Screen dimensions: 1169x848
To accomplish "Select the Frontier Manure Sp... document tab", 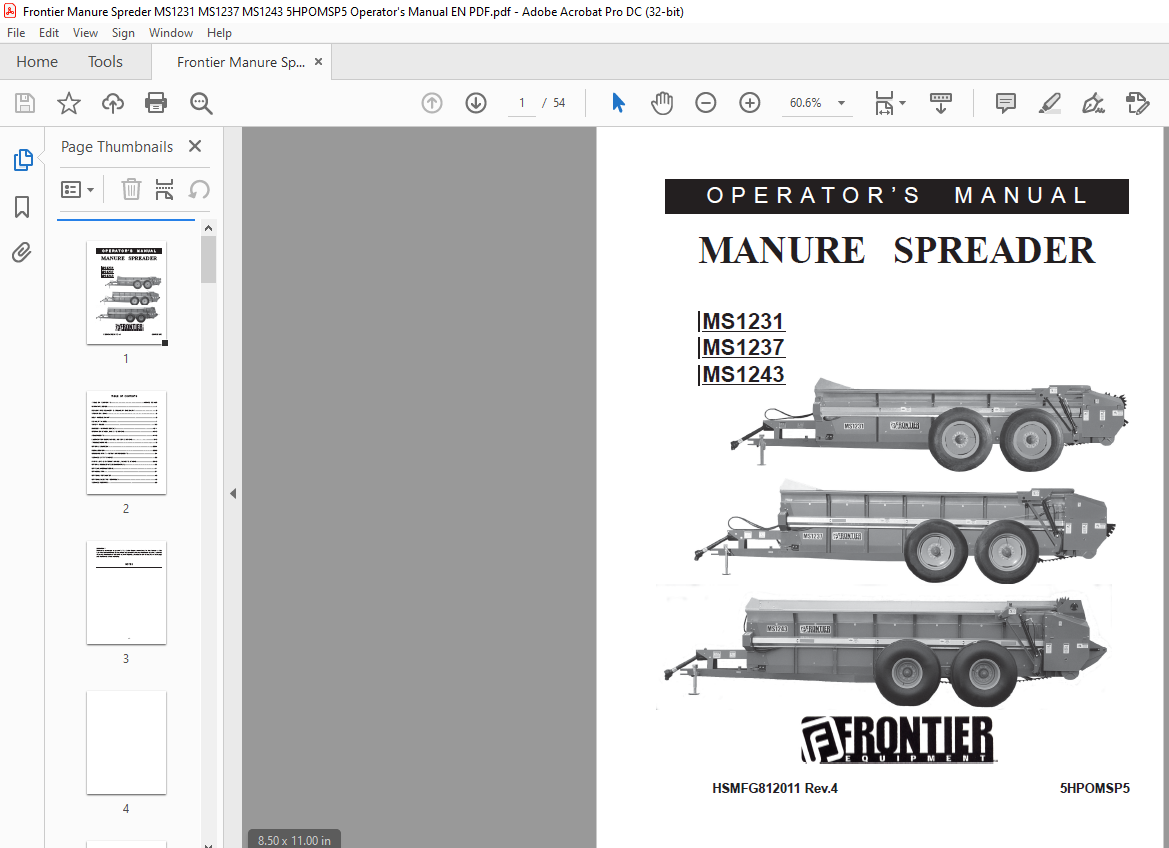I will click(x=241, y=63).
